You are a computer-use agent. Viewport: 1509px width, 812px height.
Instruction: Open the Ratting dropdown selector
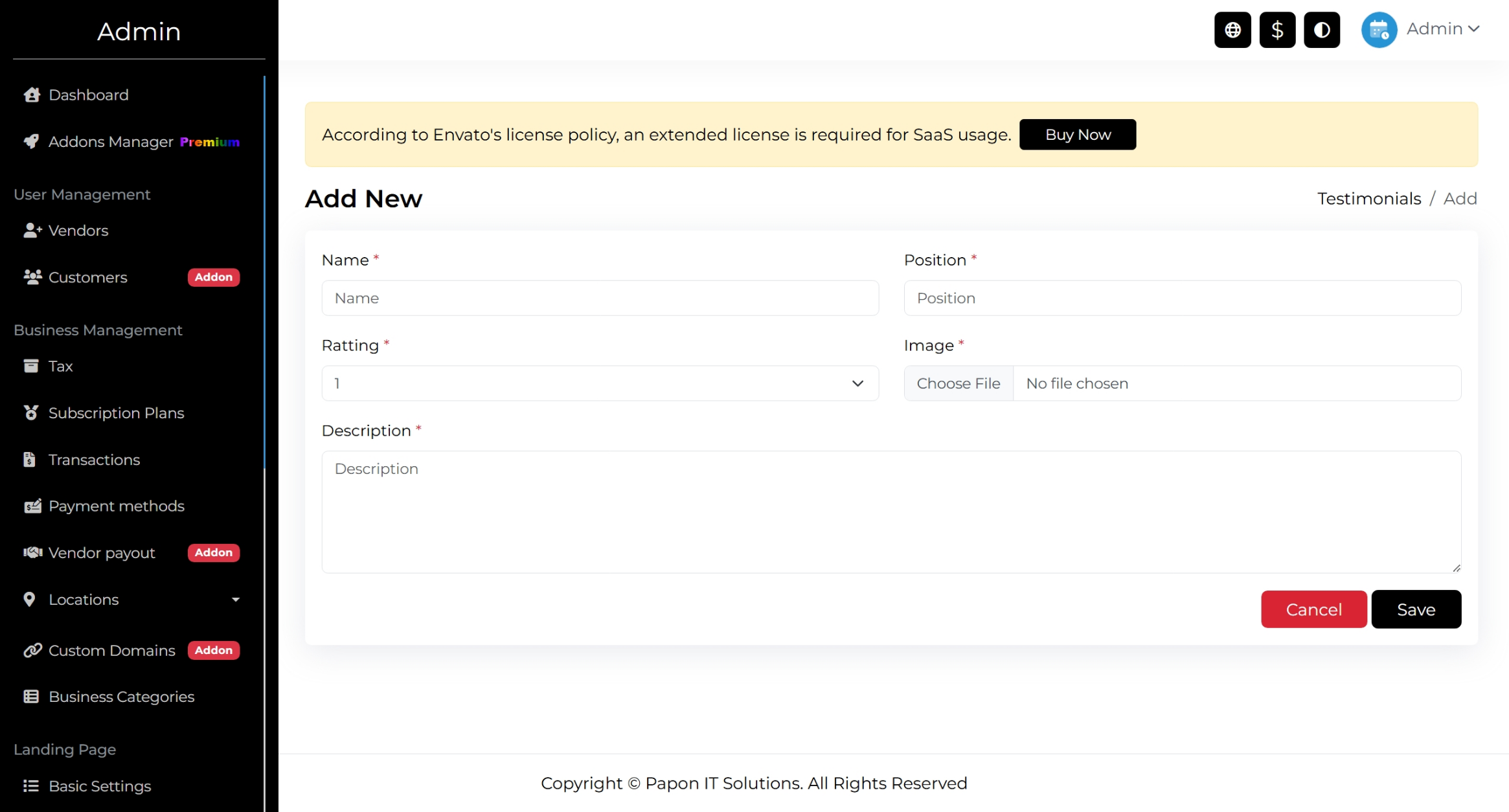pyautogui.click(x=600, y=383)
